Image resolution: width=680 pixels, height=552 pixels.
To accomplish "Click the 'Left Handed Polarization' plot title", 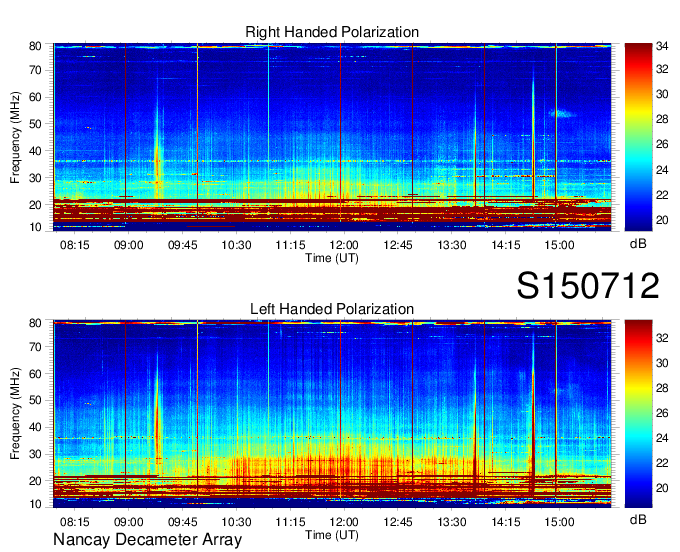I will coord(332,309).
